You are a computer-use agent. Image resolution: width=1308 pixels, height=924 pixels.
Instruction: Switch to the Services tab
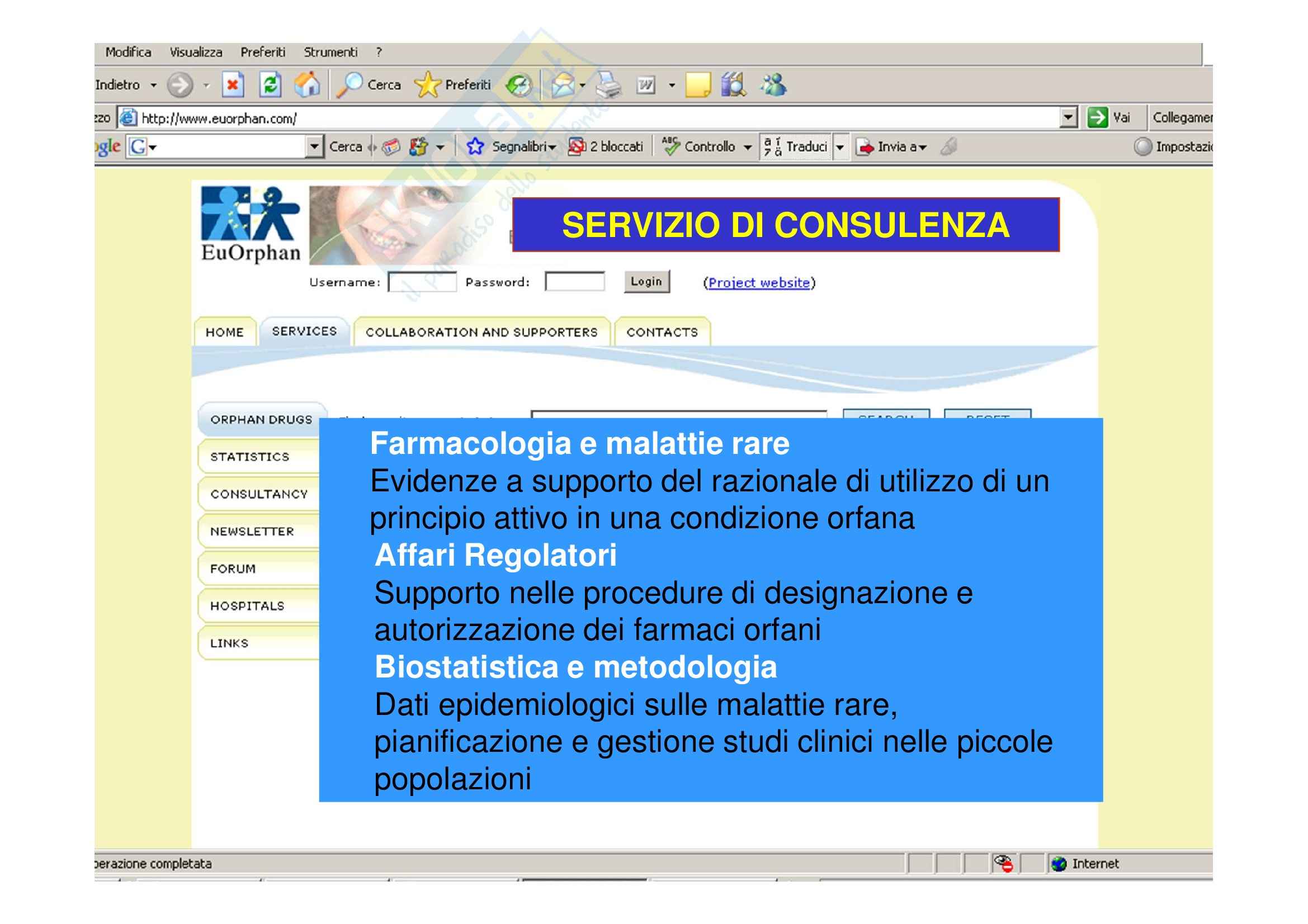pyautogui.click(x=304, y=331)
